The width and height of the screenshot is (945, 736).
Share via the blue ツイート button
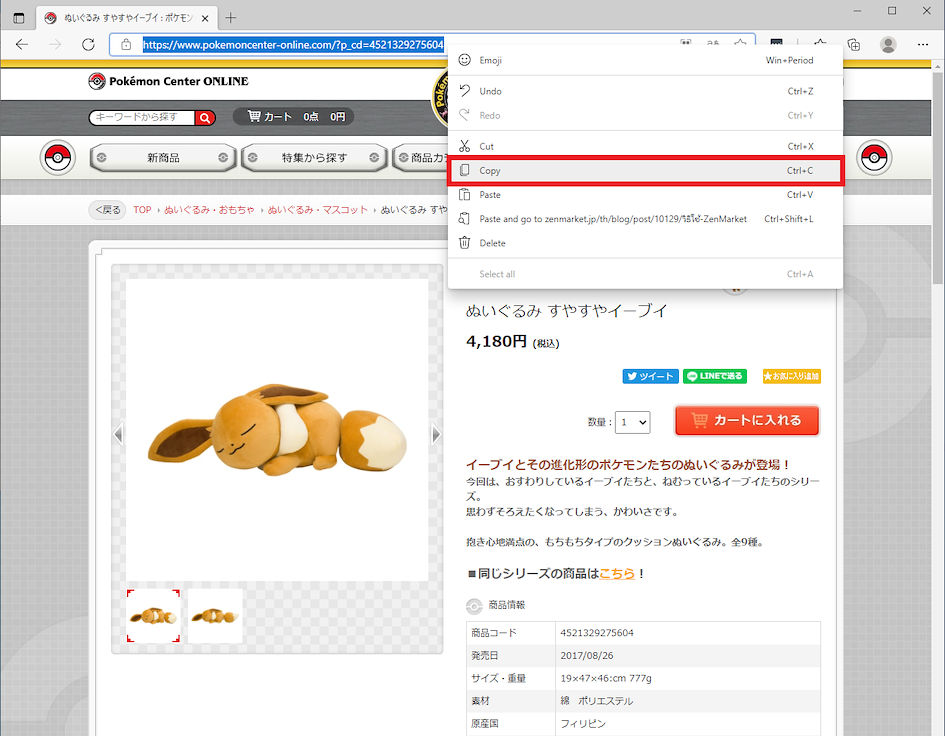click(x=651, y=376)
